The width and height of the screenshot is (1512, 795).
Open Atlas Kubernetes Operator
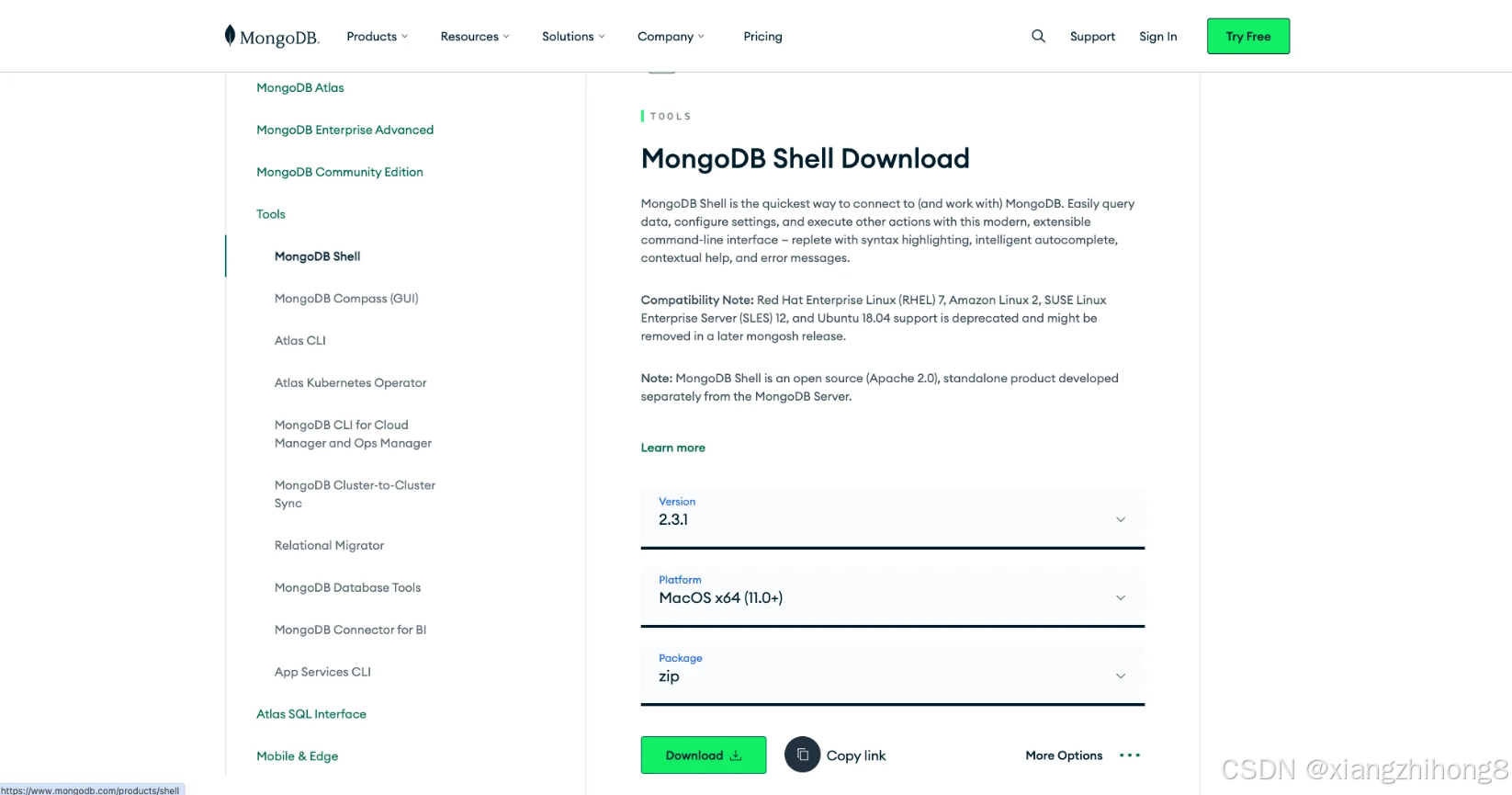(x=350, y=383)
